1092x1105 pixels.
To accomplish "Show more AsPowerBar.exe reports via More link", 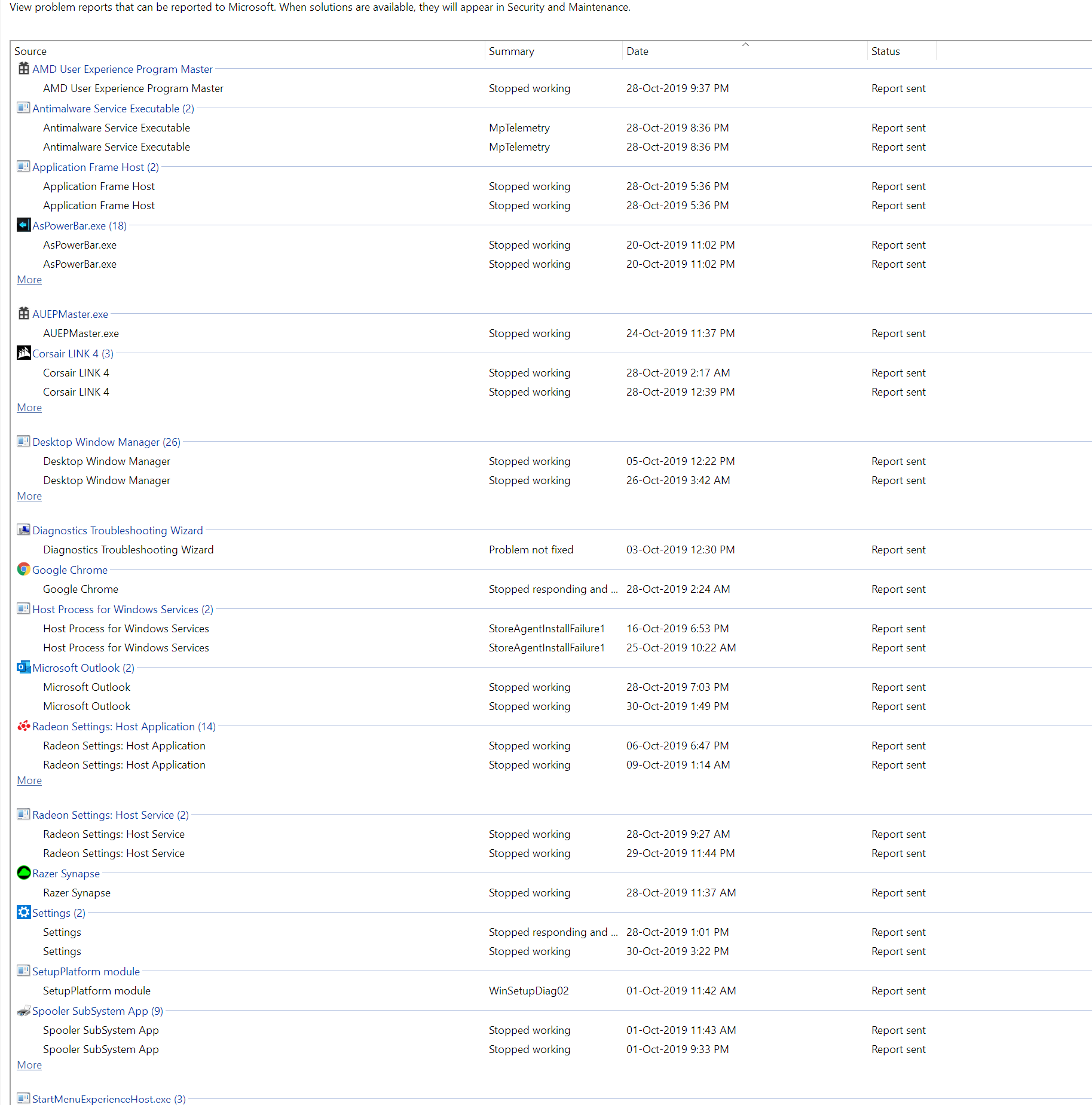I will point(29,280).
